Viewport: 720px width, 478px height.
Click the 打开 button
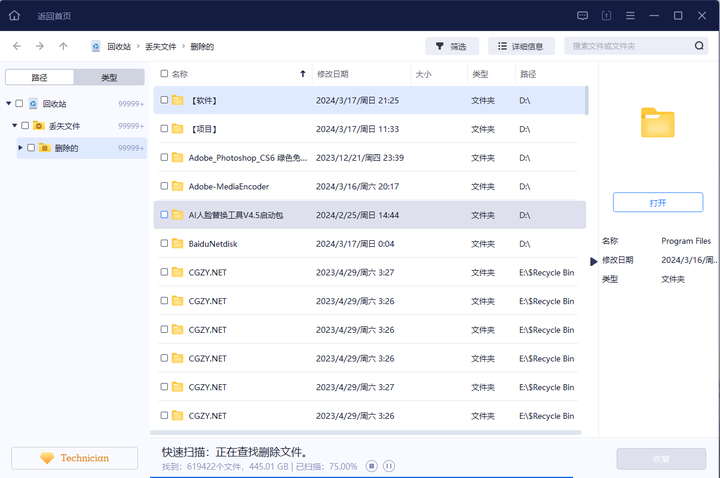point(658,202)
